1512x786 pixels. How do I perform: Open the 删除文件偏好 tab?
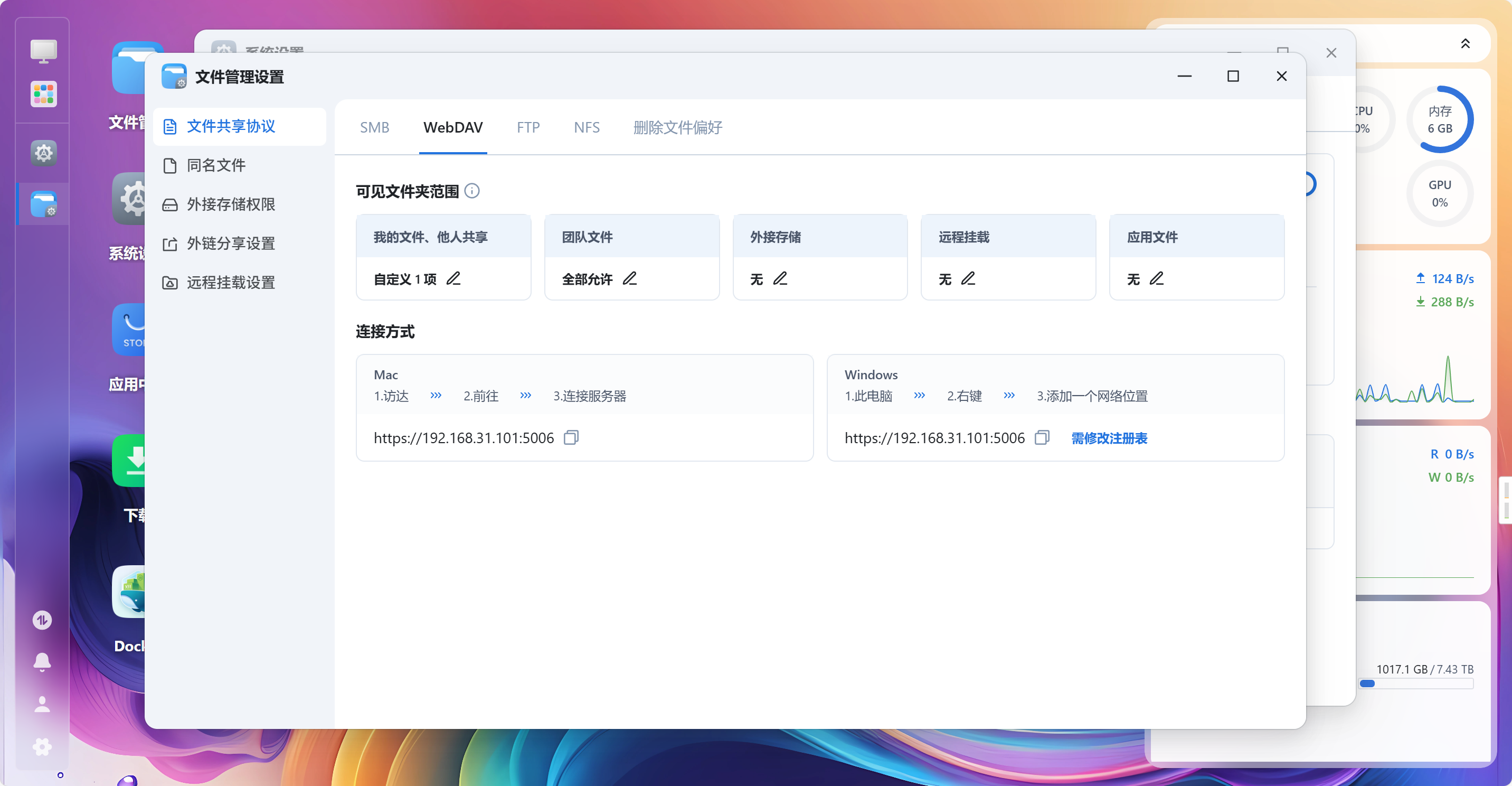677,127
